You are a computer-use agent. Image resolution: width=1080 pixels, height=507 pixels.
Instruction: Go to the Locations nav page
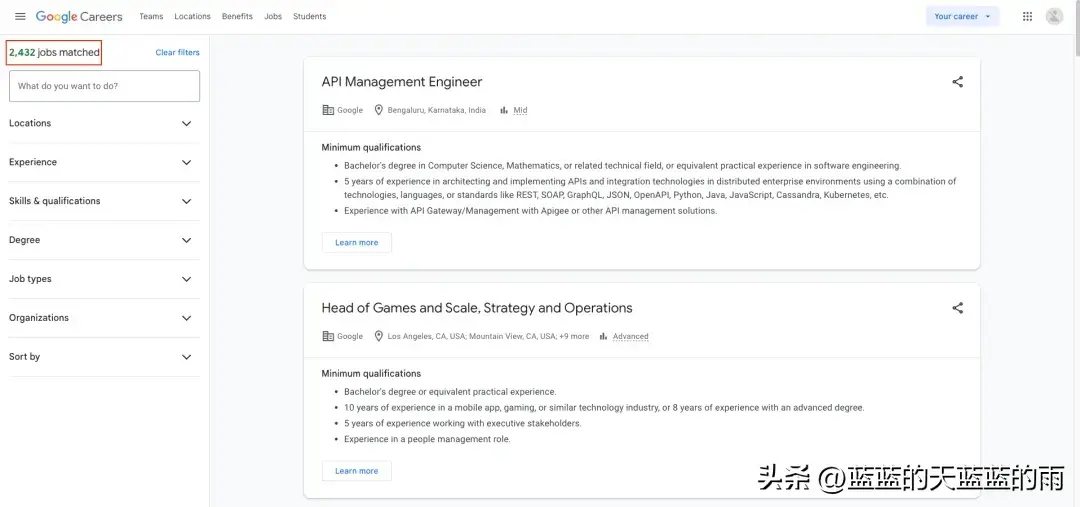point(192,17)
